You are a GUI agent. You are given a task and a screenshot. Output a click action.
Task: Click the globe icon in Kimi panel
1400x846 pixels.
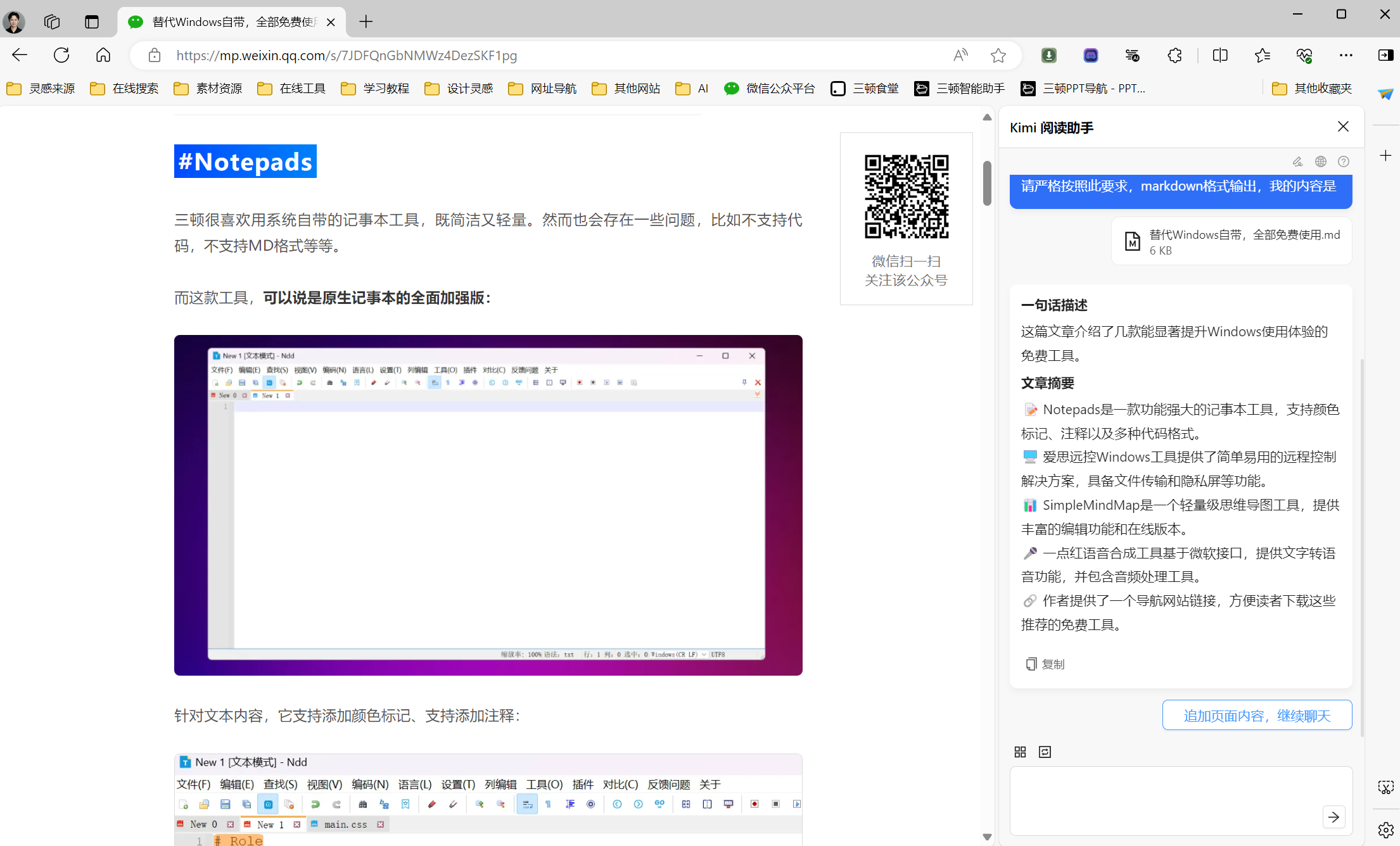tap(1321, 161)
